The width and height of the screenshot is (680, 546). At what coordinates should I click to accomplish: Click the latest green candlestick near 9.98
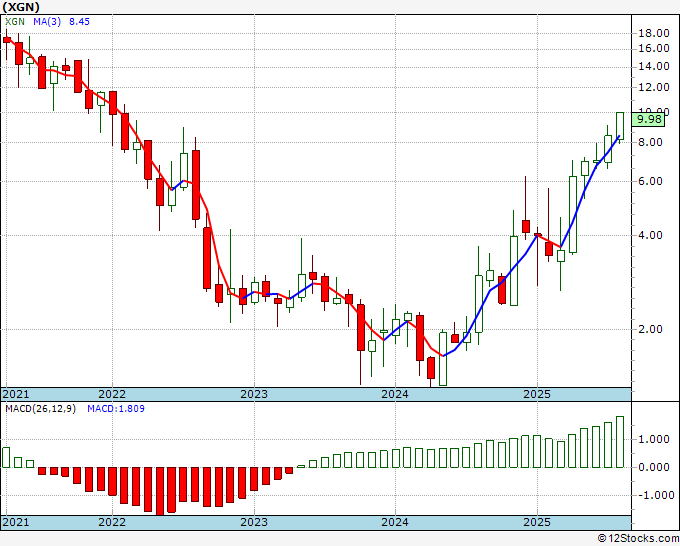click(620, 126)
